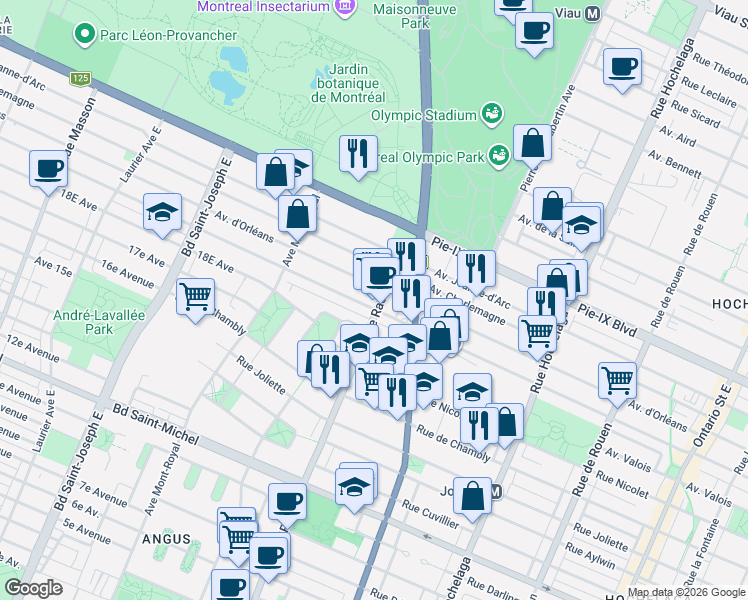Click the shopping bag marker above Av. d'Orléans

point(297,214)
